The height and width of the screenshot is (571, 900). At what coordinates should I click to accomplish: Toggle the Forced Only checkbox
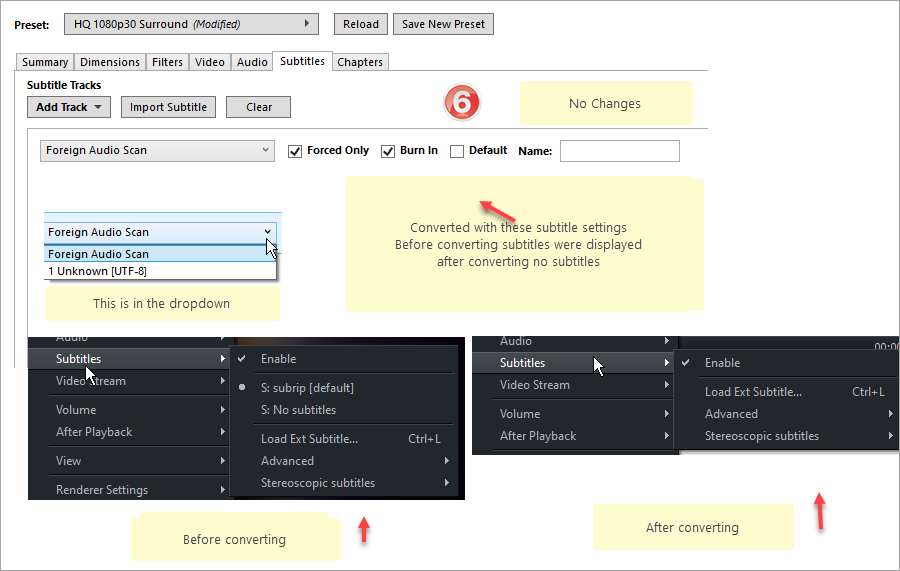pyautogui.click(x=295, y=151)
